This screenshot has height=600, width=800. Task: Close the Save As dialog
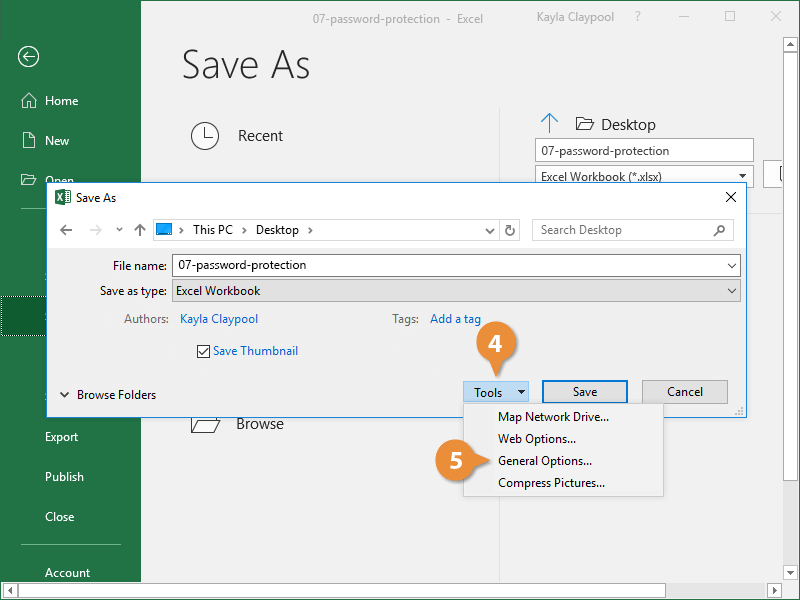(x=731, y=197)
